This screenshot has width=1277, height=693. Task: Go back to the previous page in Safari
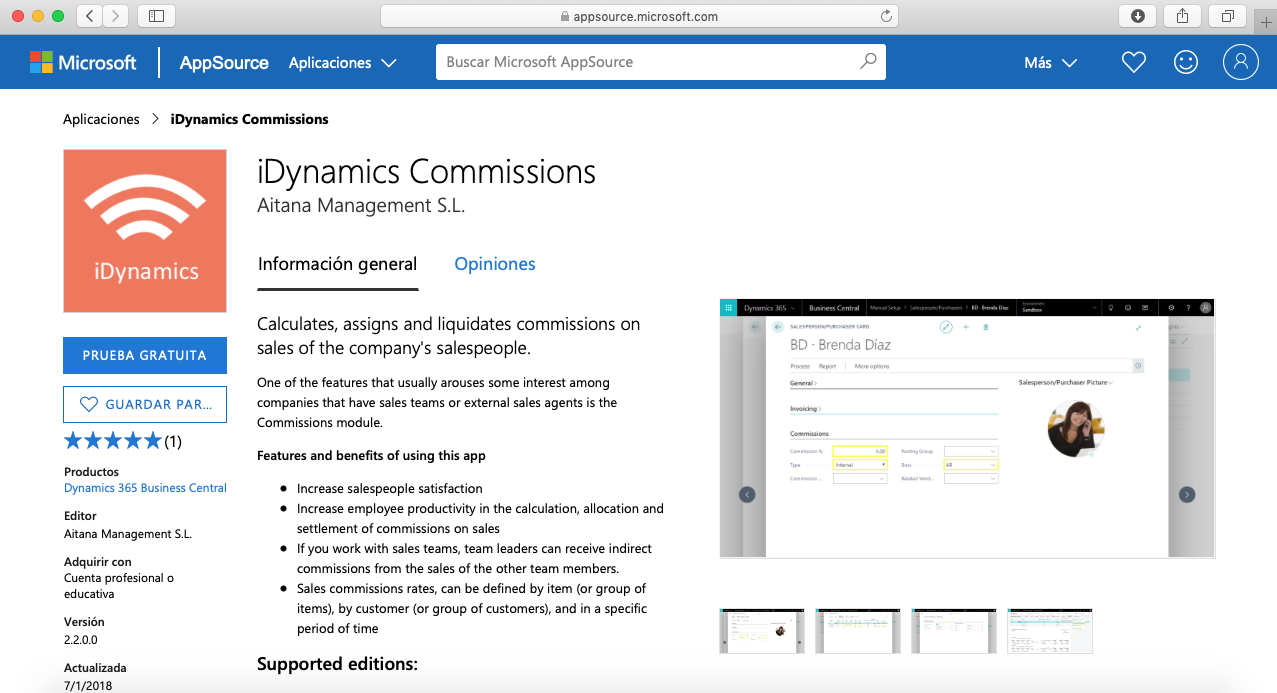[x=90, y=16]
